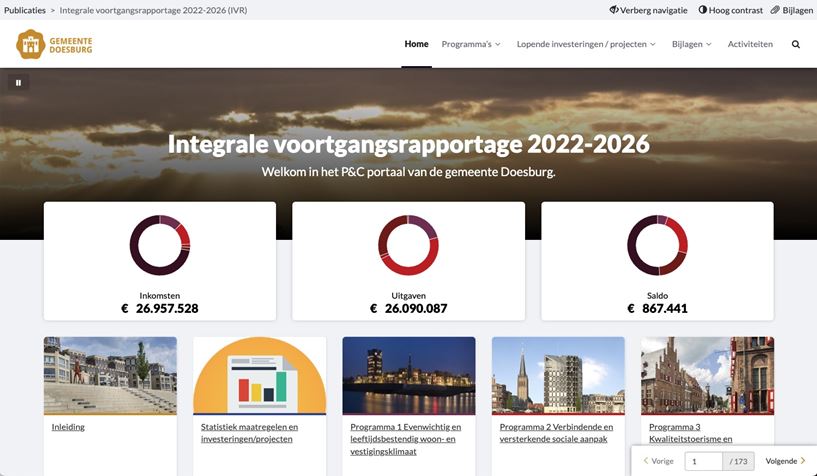Click the Publicaties breadcrumb link
This screenshot has height=476, width=817.
click(x=25, y=10)
